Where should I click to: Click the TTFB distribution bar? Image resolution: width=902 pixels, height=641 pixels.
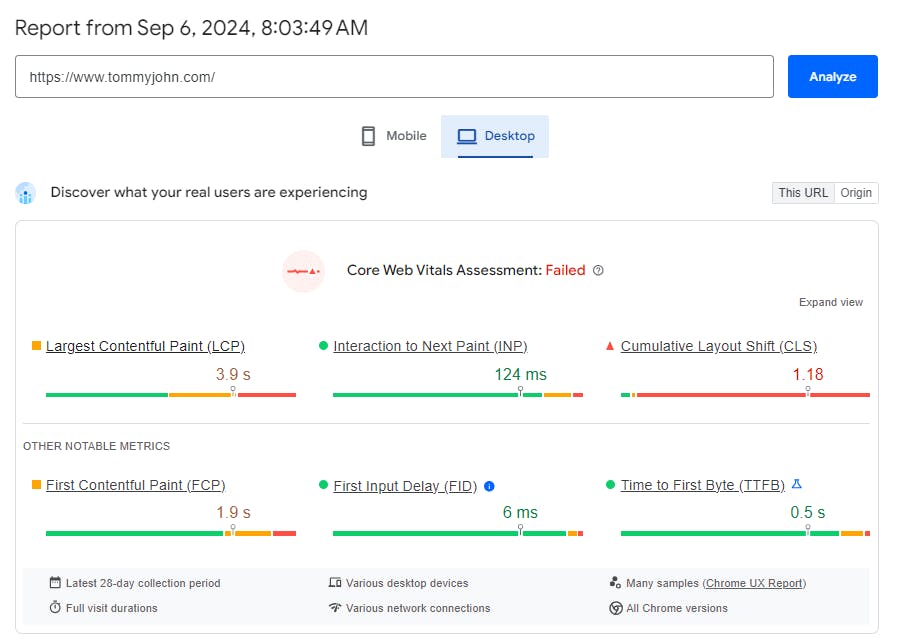(746, 533)
